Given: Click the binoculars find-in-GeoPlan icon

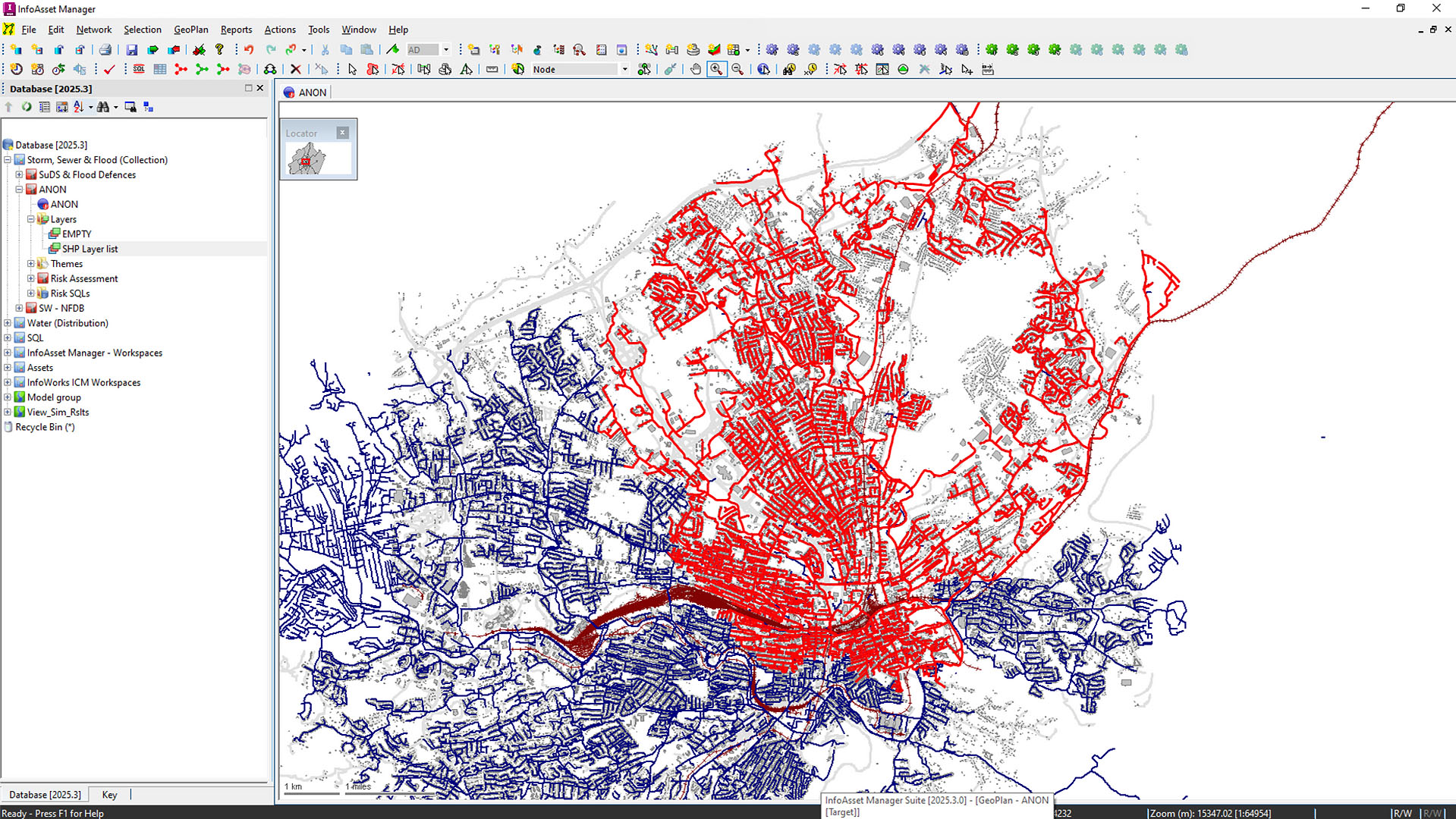Looking at the screenshot, I should (789, 70).
